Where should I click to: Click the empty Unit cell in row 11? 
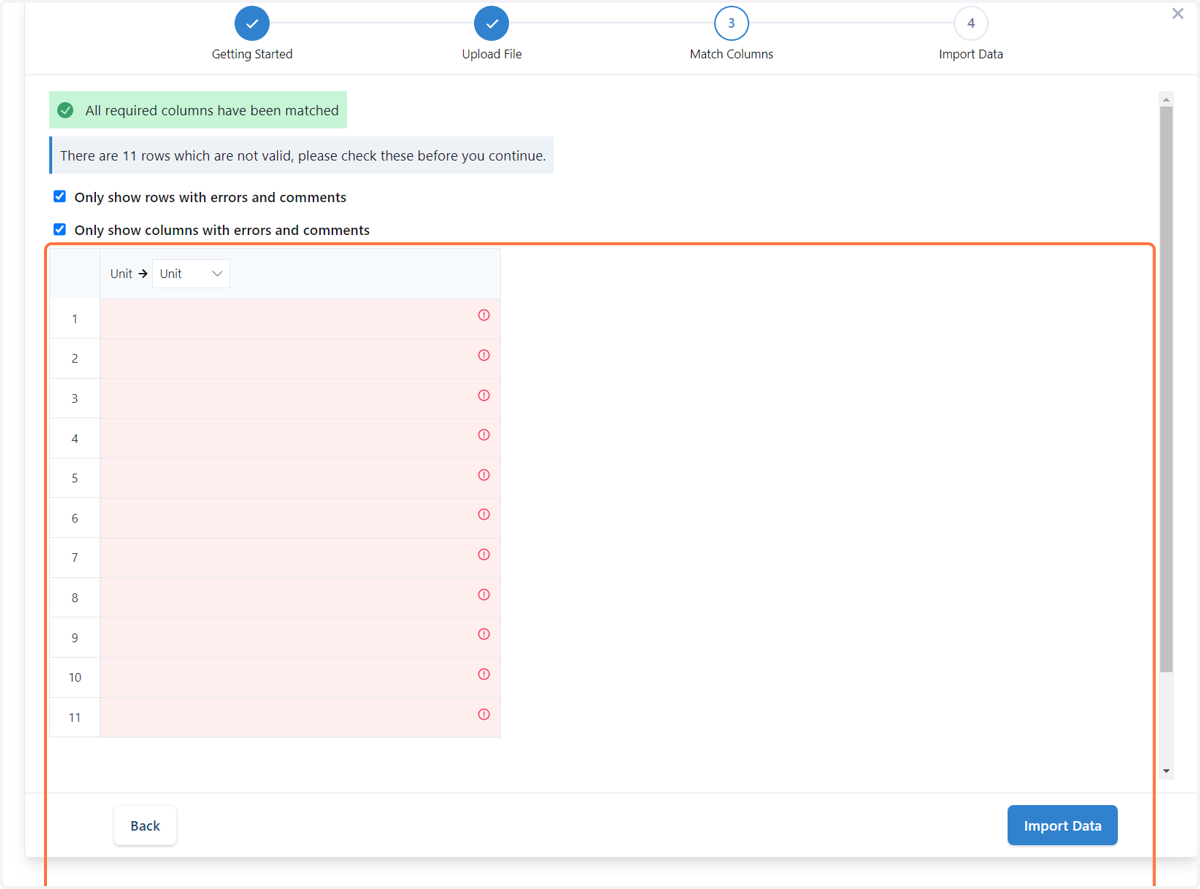pos(300,718)
